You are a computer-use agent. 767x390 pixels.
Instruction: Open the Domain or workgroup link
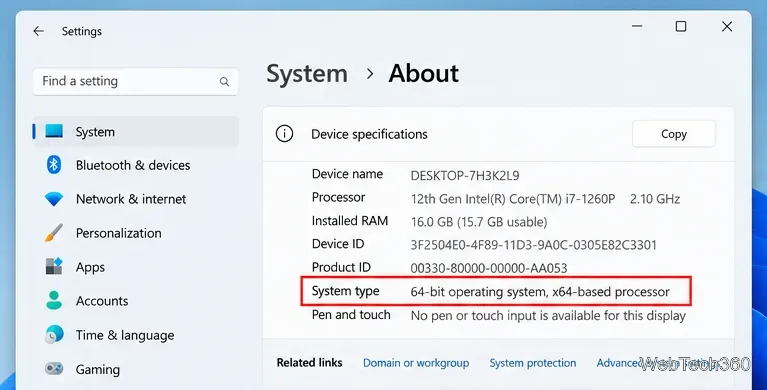(416, 363)
